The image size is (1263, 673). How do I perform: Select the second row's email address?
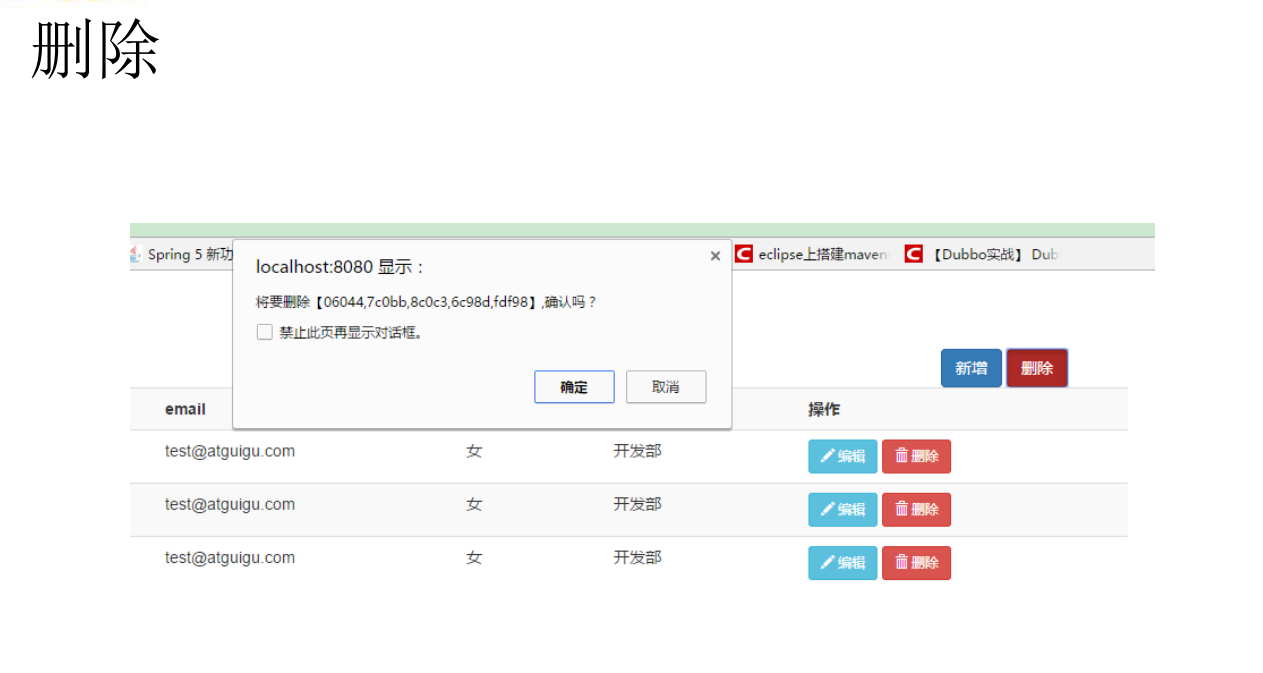coord(230,504)
